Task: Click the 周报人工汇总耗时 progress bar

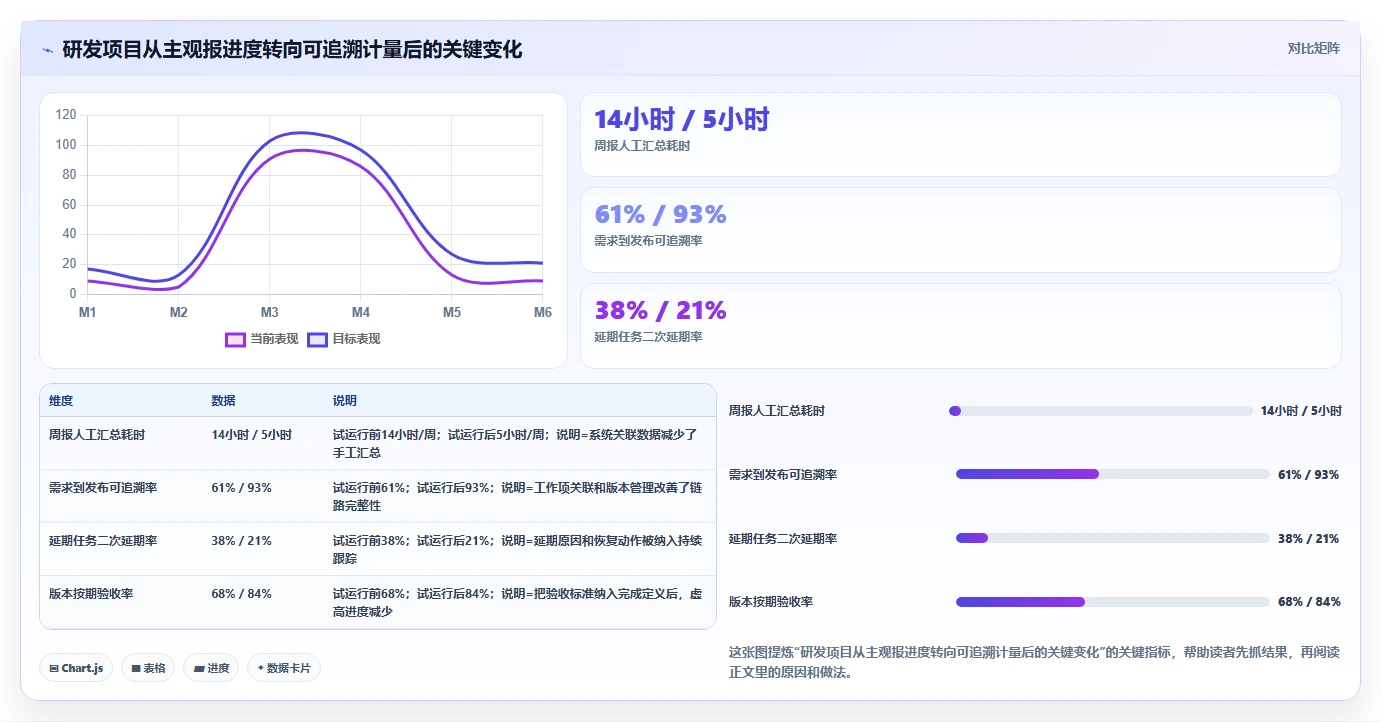Action: (x=1100, y=411)
